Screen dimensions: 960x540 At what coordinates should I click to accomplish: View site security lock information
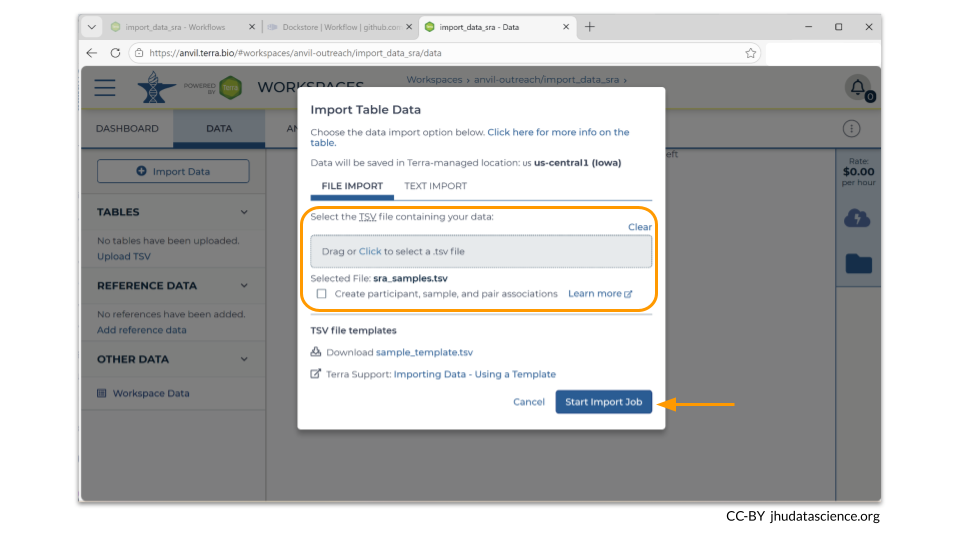(x=139, y=53)
